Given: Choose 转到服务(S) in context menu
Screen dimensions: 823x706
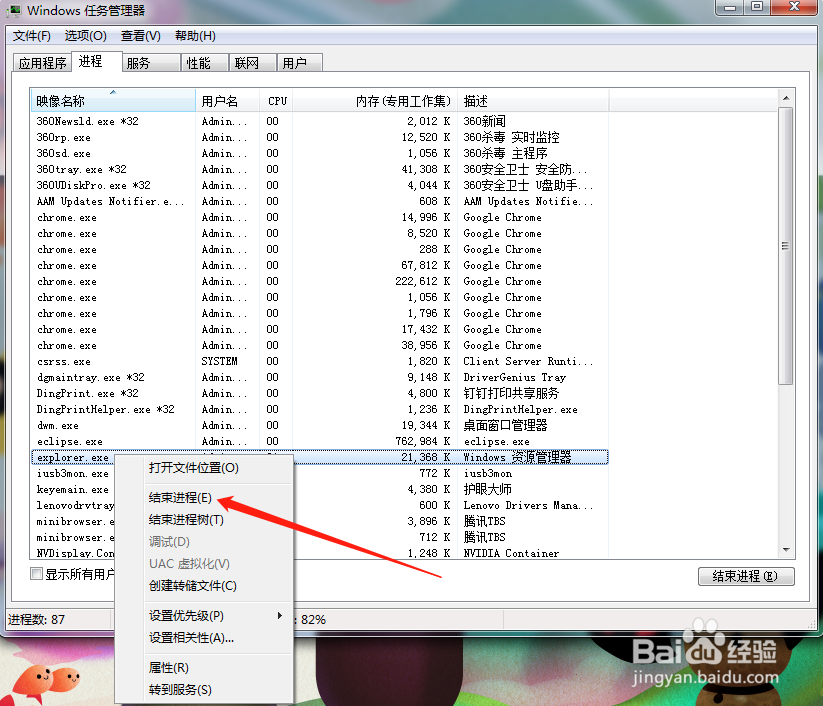Looking at the screenshot, I should coord(204,690).
